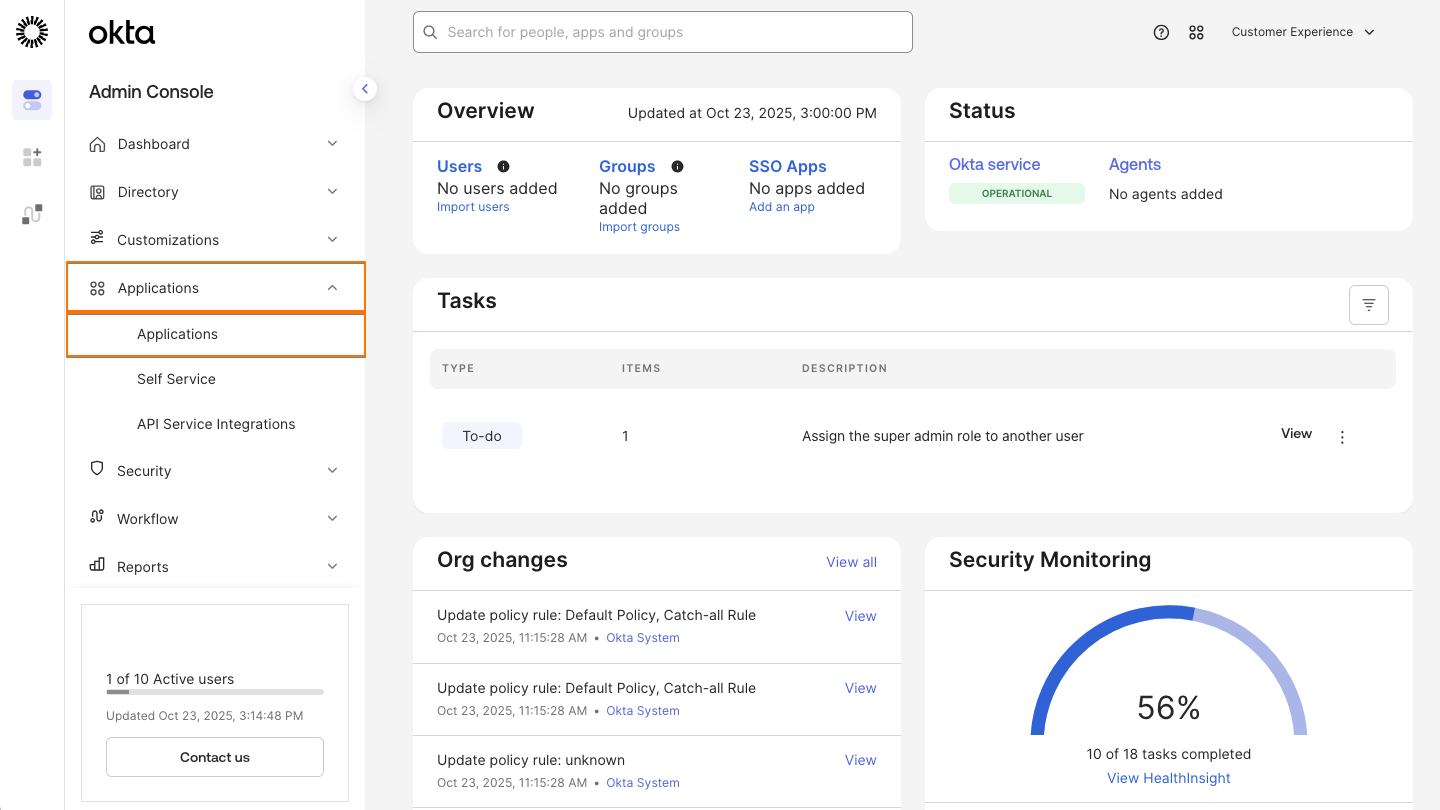Open the Import users link
Viewport: 1440px width, 810px height.
click(x=473, y=207)
